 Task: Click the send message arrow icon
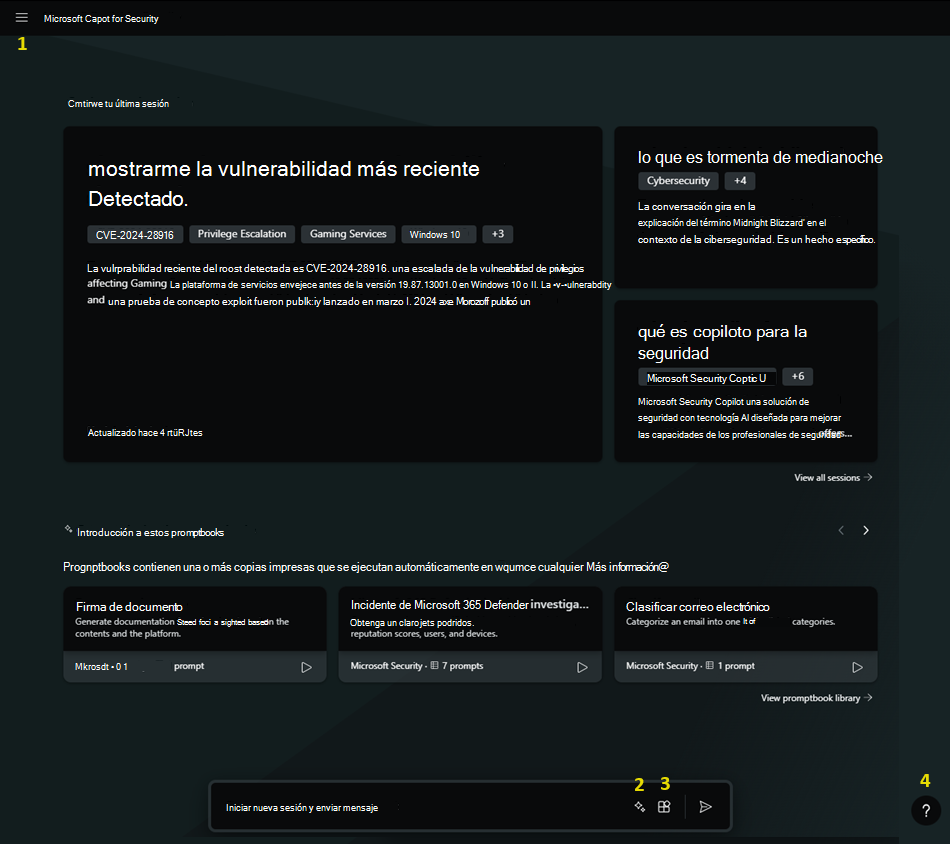(x=705, y=806)
